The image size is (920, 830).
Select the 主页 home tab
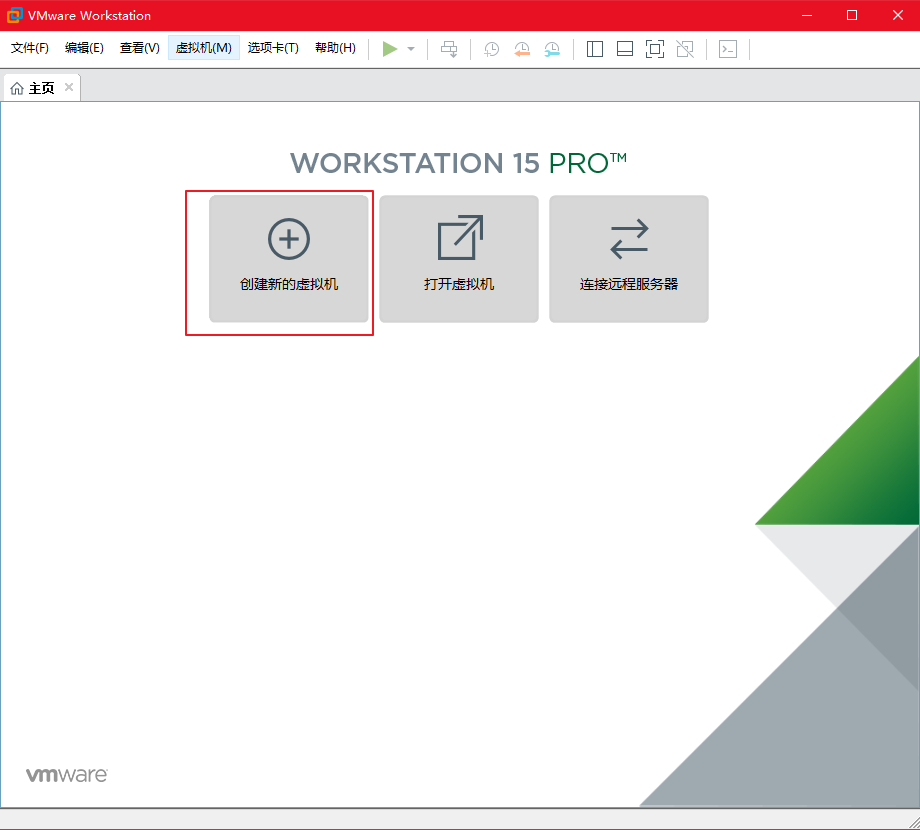click(41, 88)
